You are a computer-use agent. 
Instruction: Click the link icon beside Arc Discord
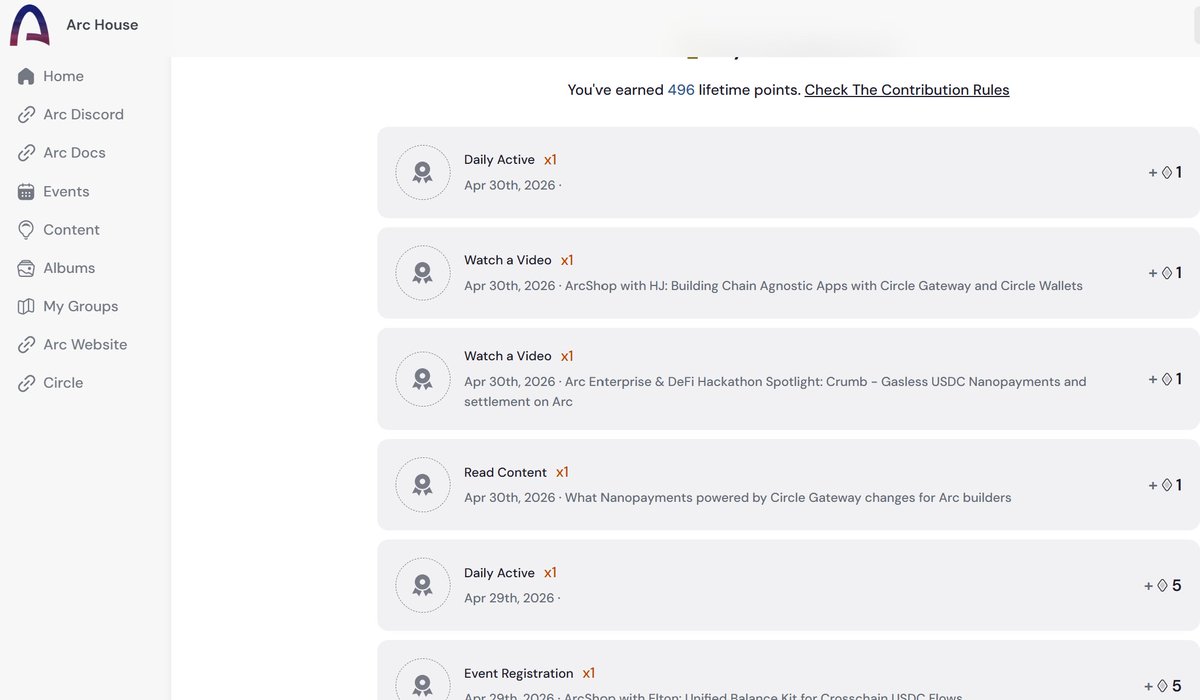coord(26,115)
